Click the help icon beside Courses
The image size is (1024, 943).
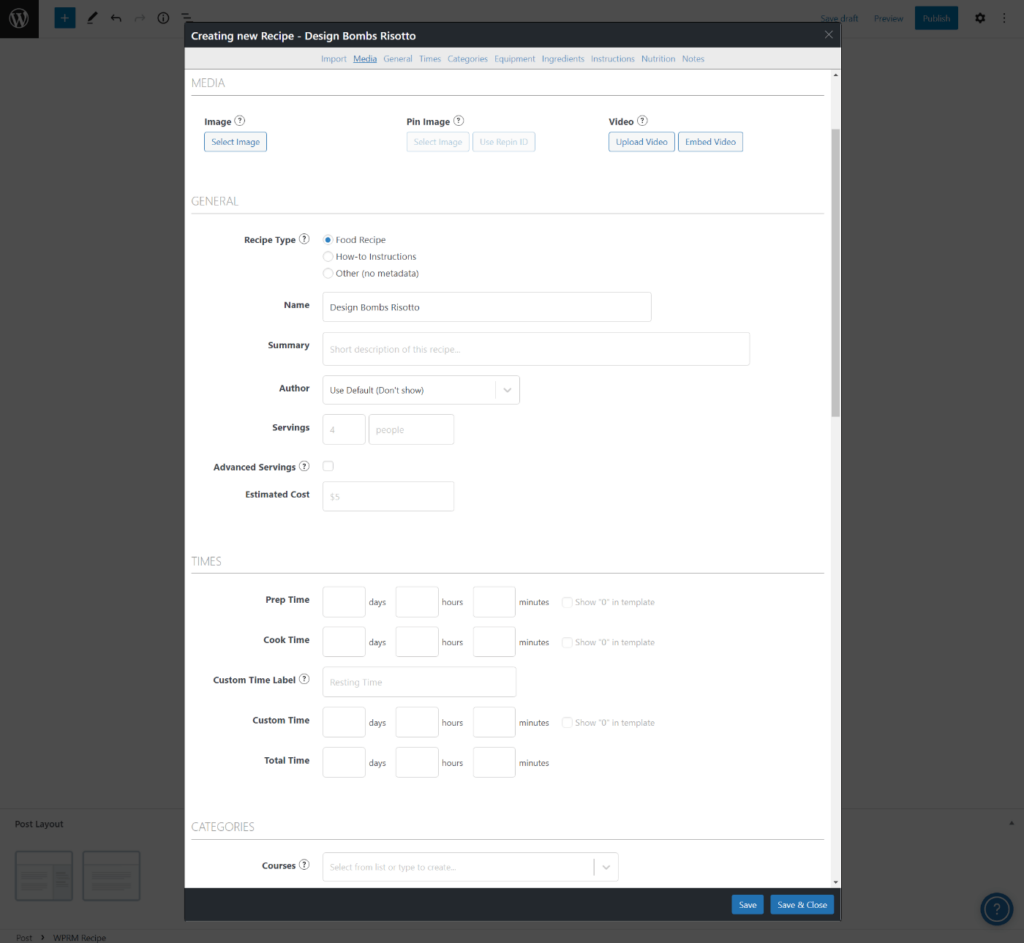(304, 865)
